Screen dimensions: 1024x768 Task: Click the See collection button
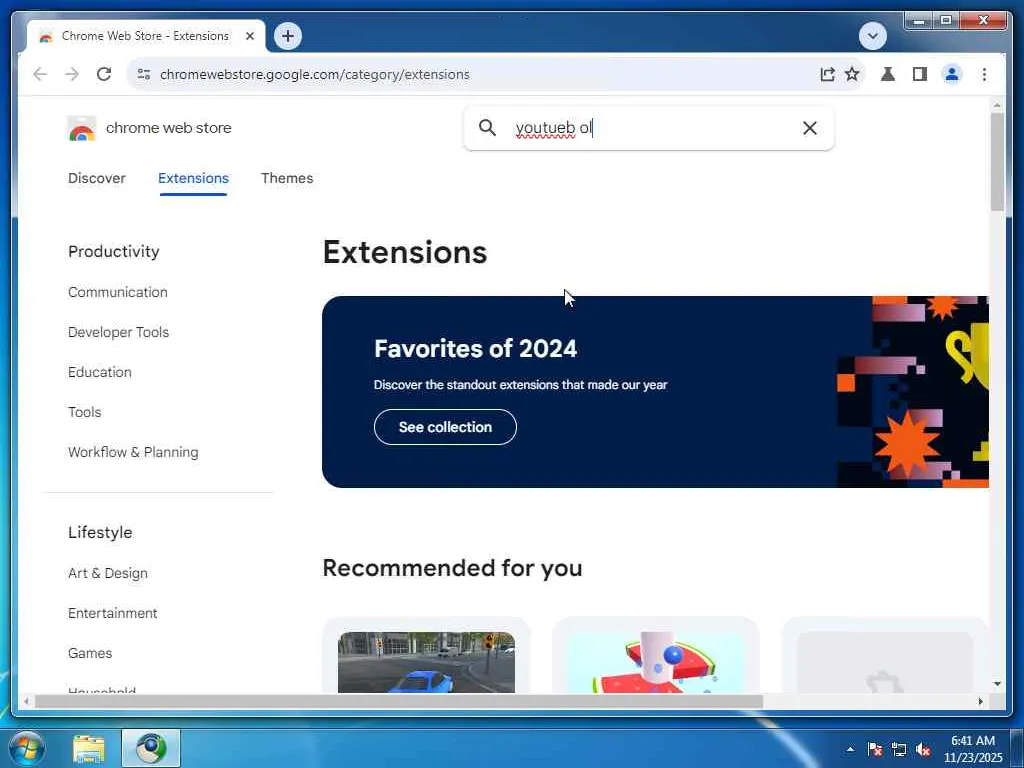coord(445,427)
